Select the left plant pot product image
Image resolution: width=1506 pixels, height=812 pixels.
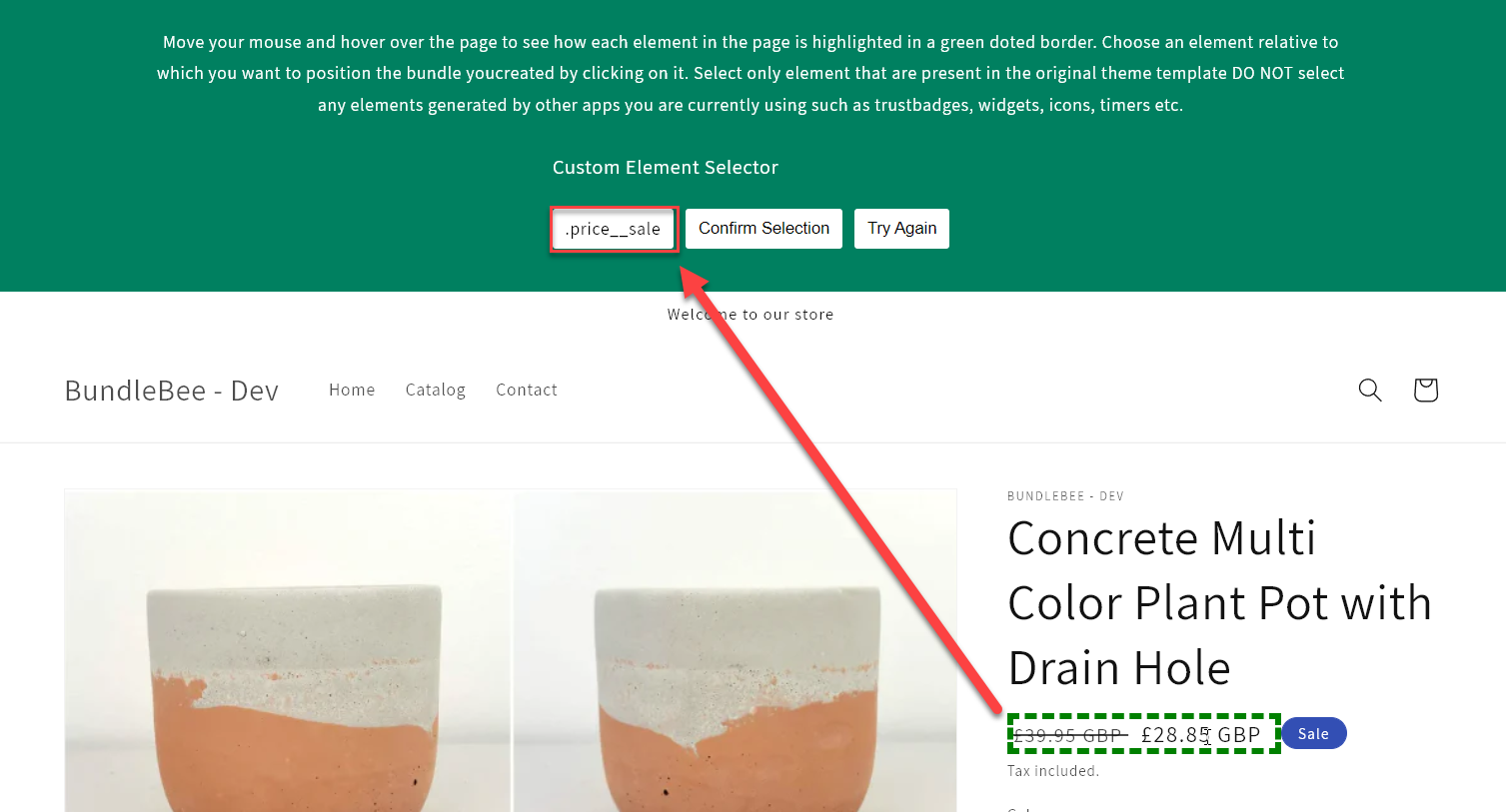289,651
